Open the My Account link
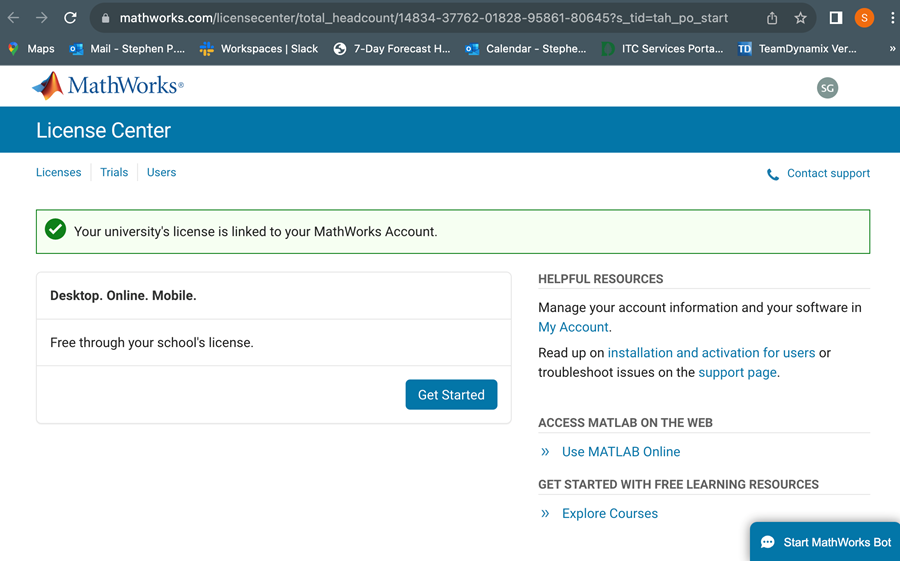The image size is (900, 561). tap(573, 327)
